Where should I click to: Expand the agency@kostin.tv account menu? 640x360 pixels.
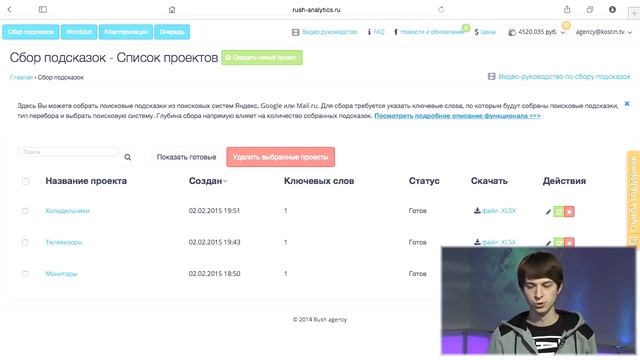(x=603, y=32)
